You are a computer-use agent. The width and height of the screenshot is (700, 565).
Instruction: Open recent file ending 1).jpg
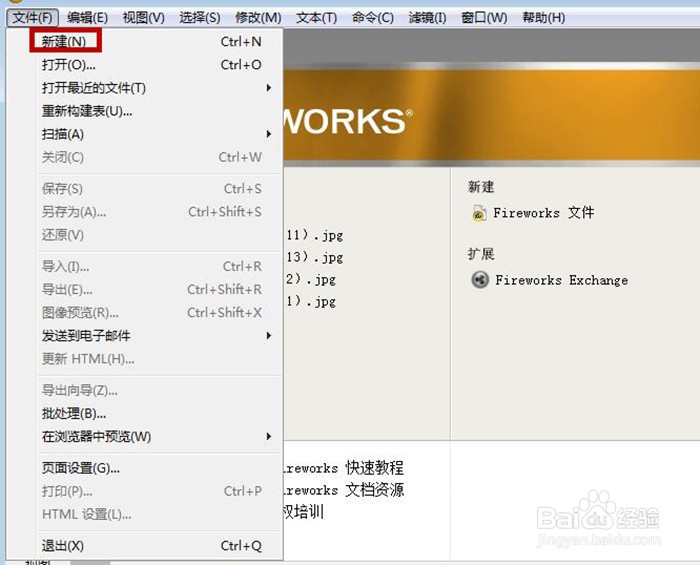point(311,302)
